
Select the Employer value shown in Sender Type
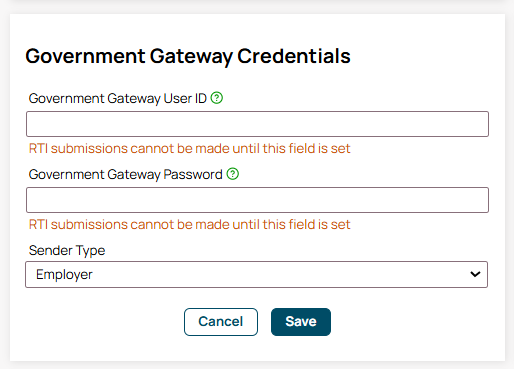64,275
